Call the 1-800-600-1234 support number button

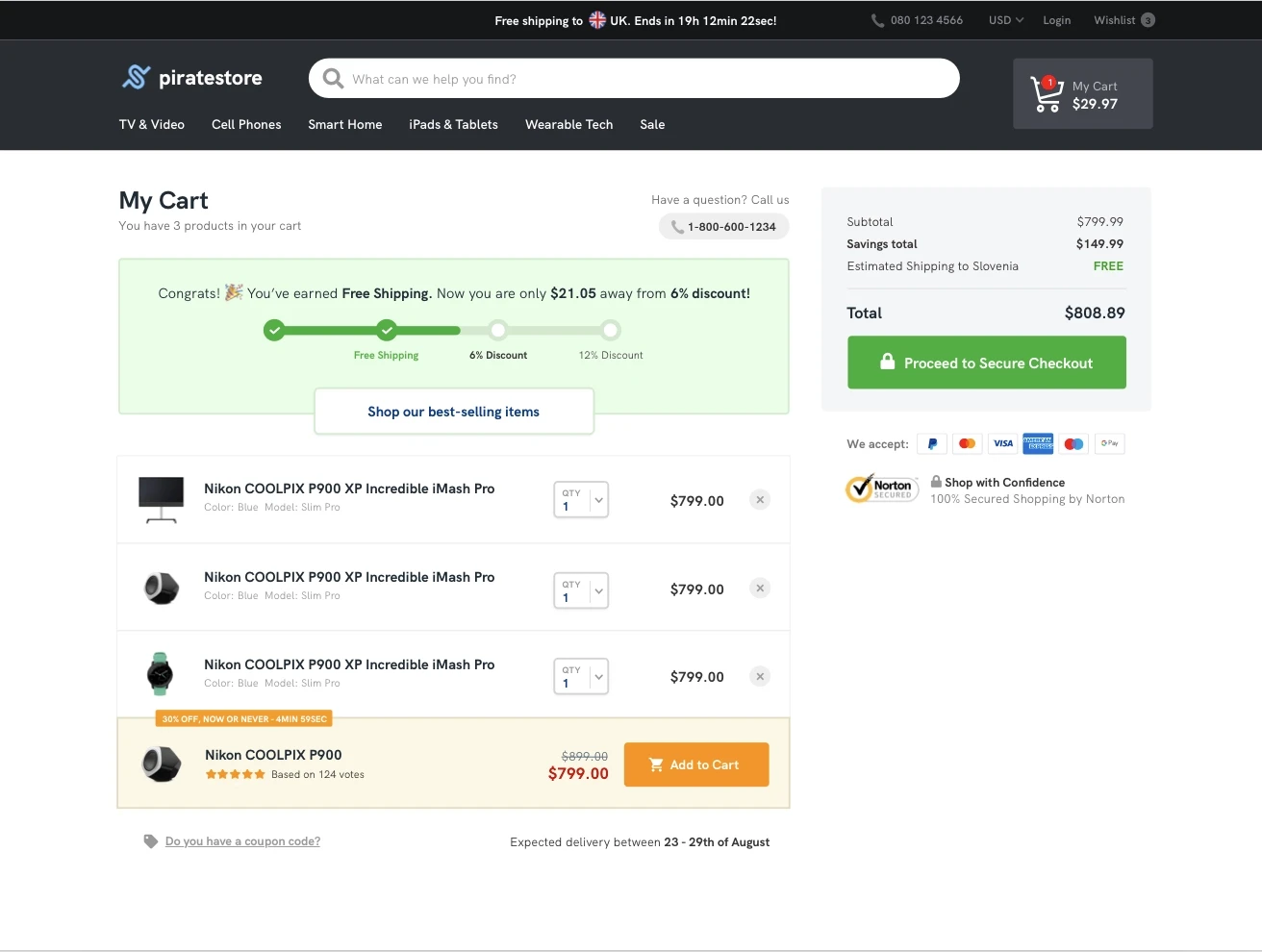click(x=724, y=227)
